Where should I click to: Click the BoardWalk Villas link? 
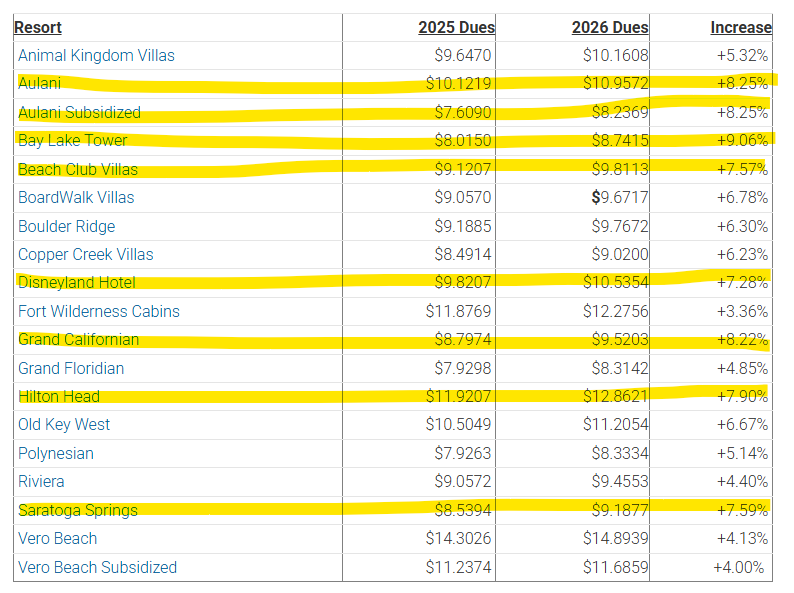point(76,198)
